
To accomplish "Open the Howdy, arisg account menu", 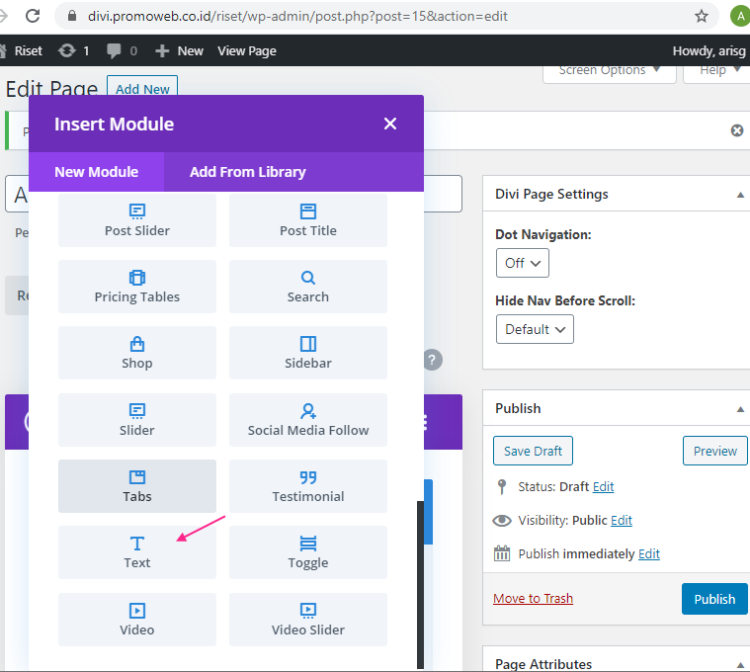I will point(709,51).
